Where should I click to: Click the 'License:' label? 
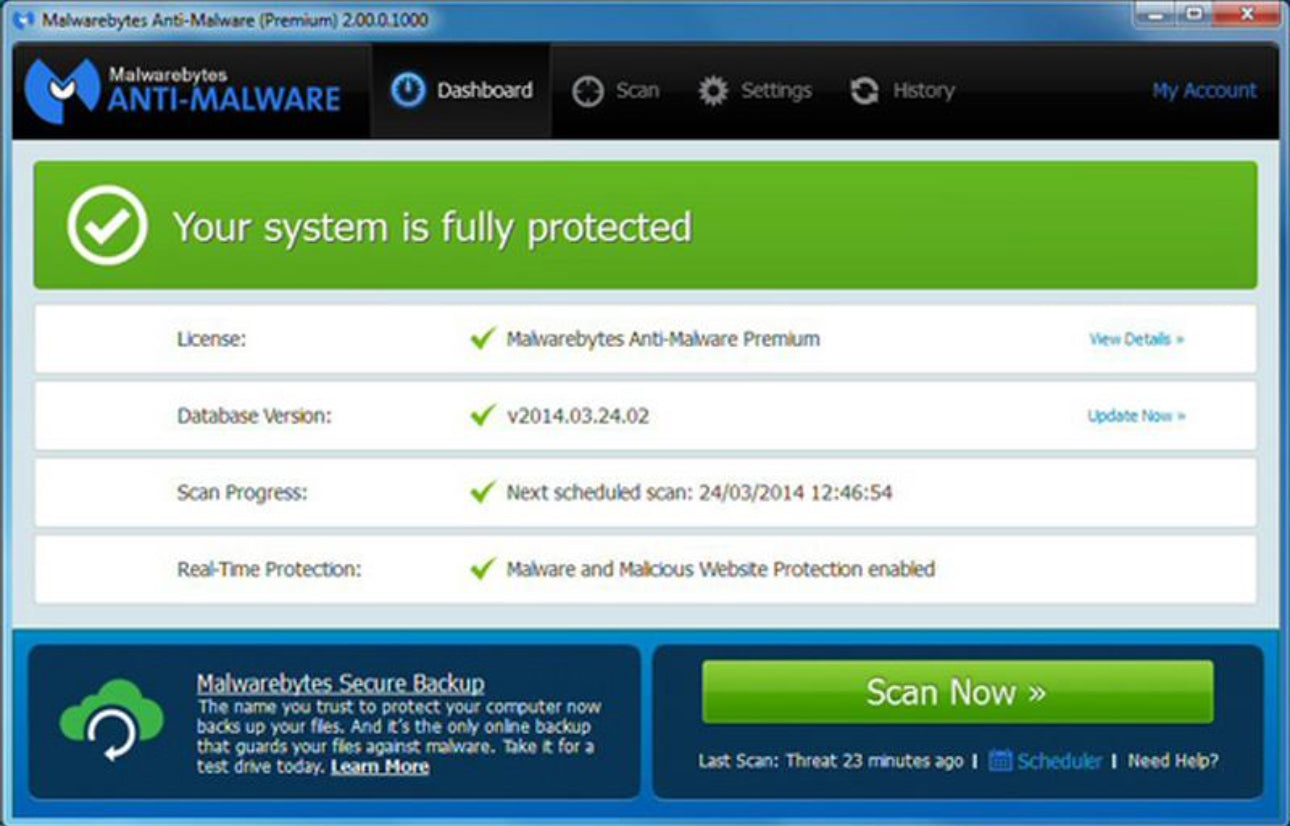click(212, 339)
